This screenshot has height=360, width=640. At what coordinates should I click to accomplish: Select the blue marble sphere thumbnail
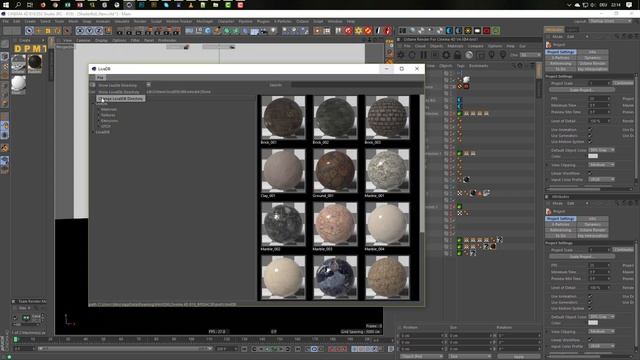pos(335,278)
